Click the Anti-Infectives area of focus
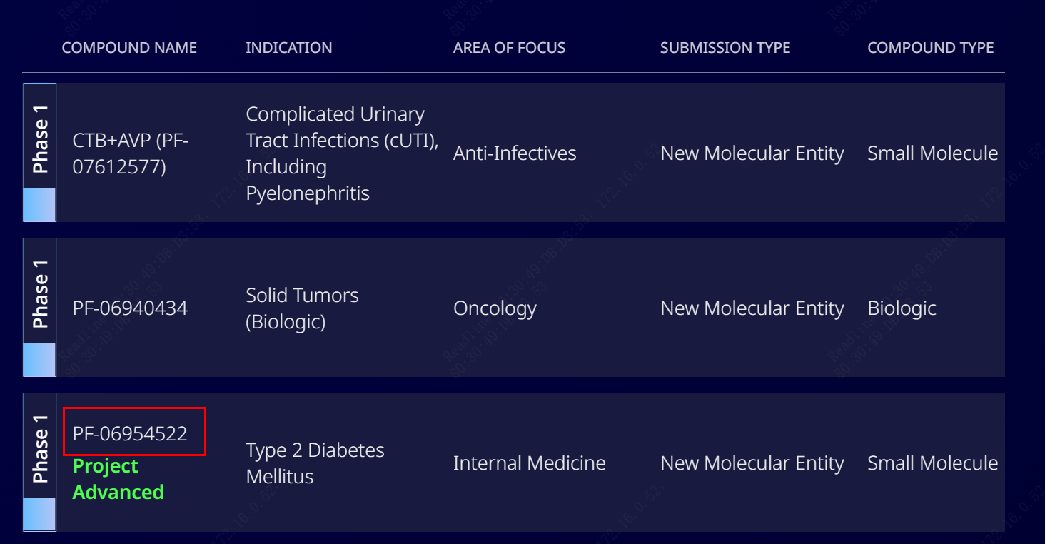Screen dimensions: 1046x545 (514, 153)
